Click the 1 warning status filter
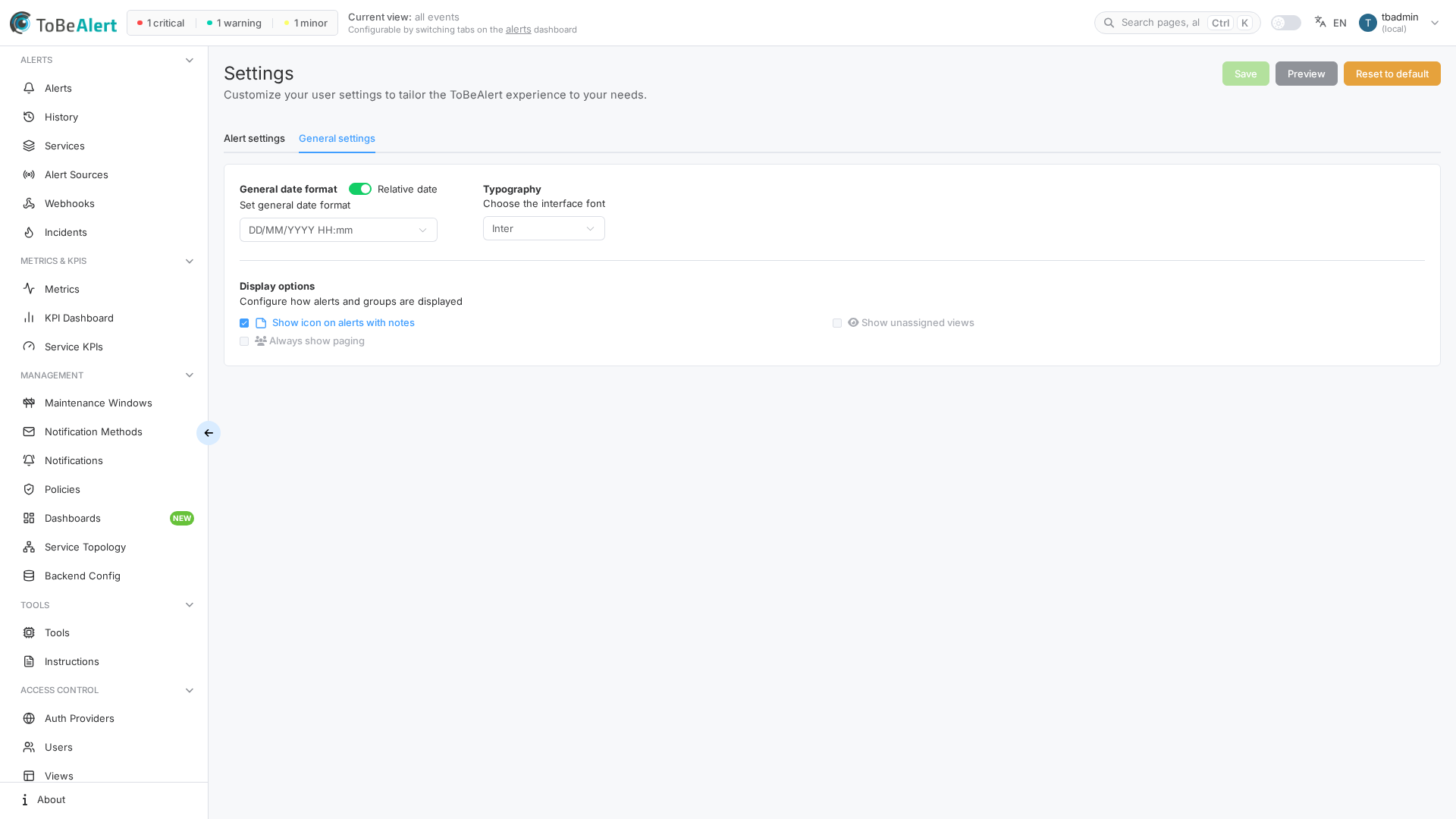This screenshot has width=1456, height=819. [234, 23]
